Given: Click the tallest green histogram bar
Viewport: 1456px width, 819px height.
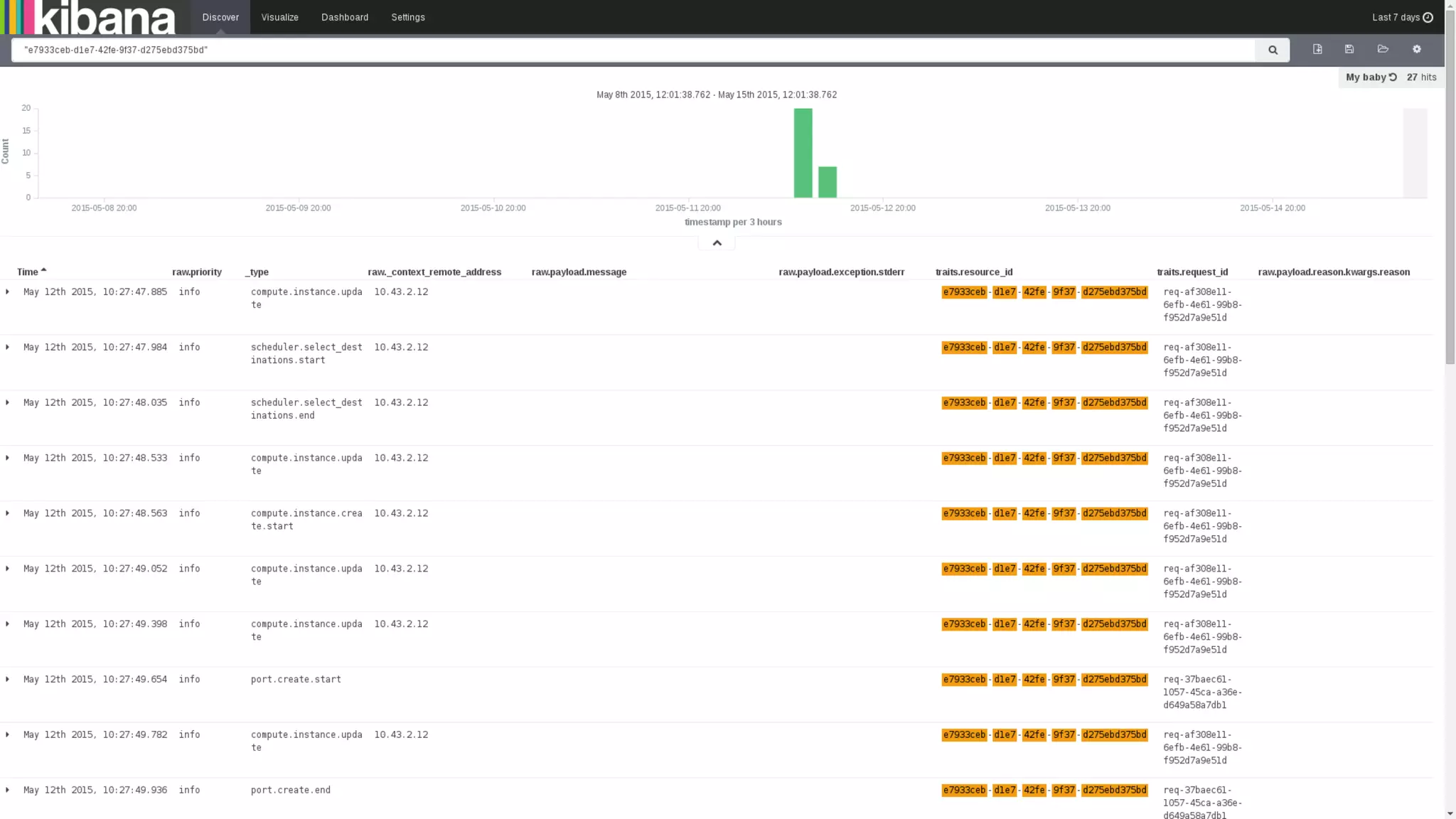Looking at the screenshot, I should click(x=803, y=153).
